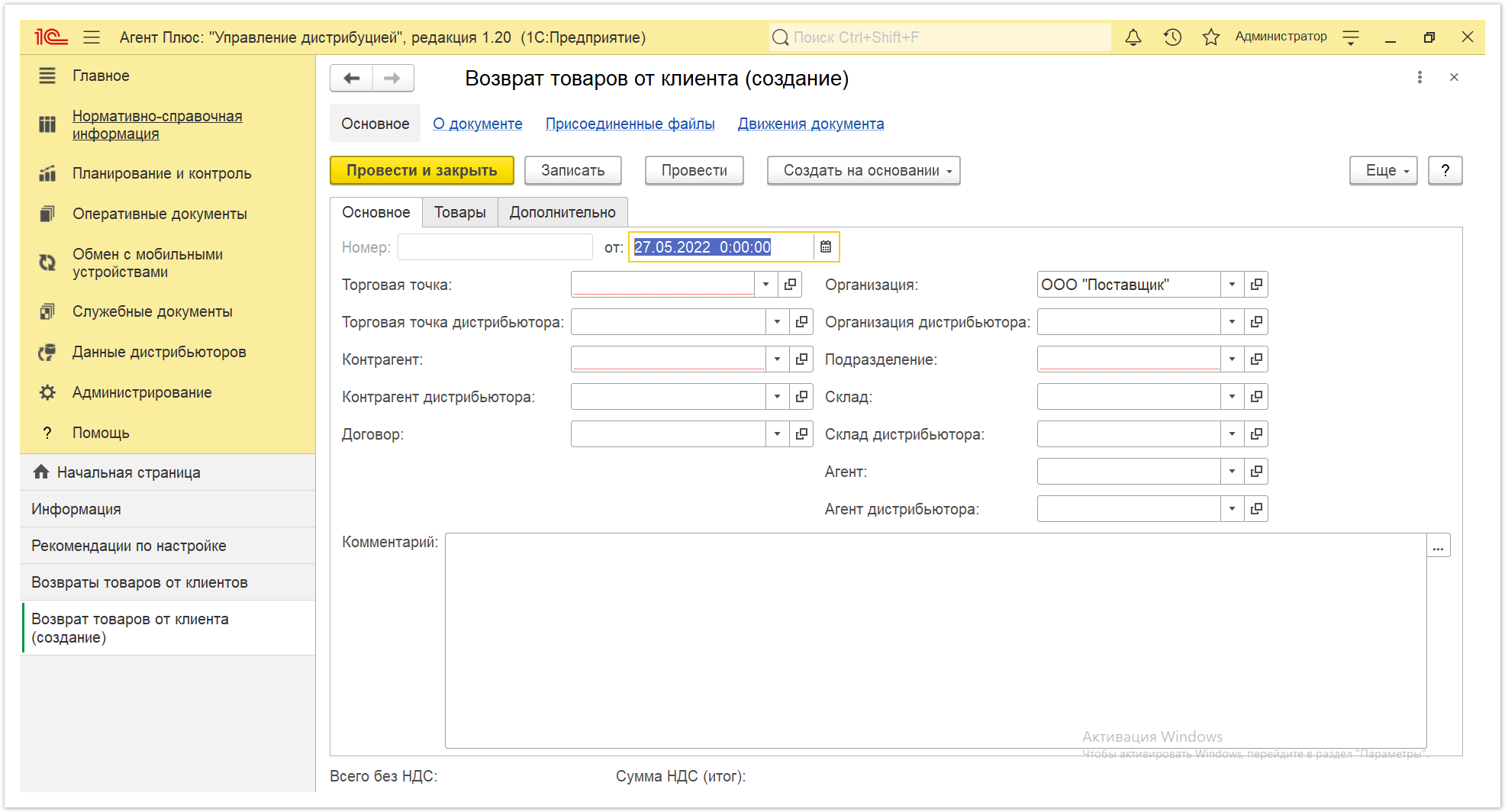Click the Записать button
This screenshot has width=1505, height=812.
pyautogui.click(x=572, y=170)
